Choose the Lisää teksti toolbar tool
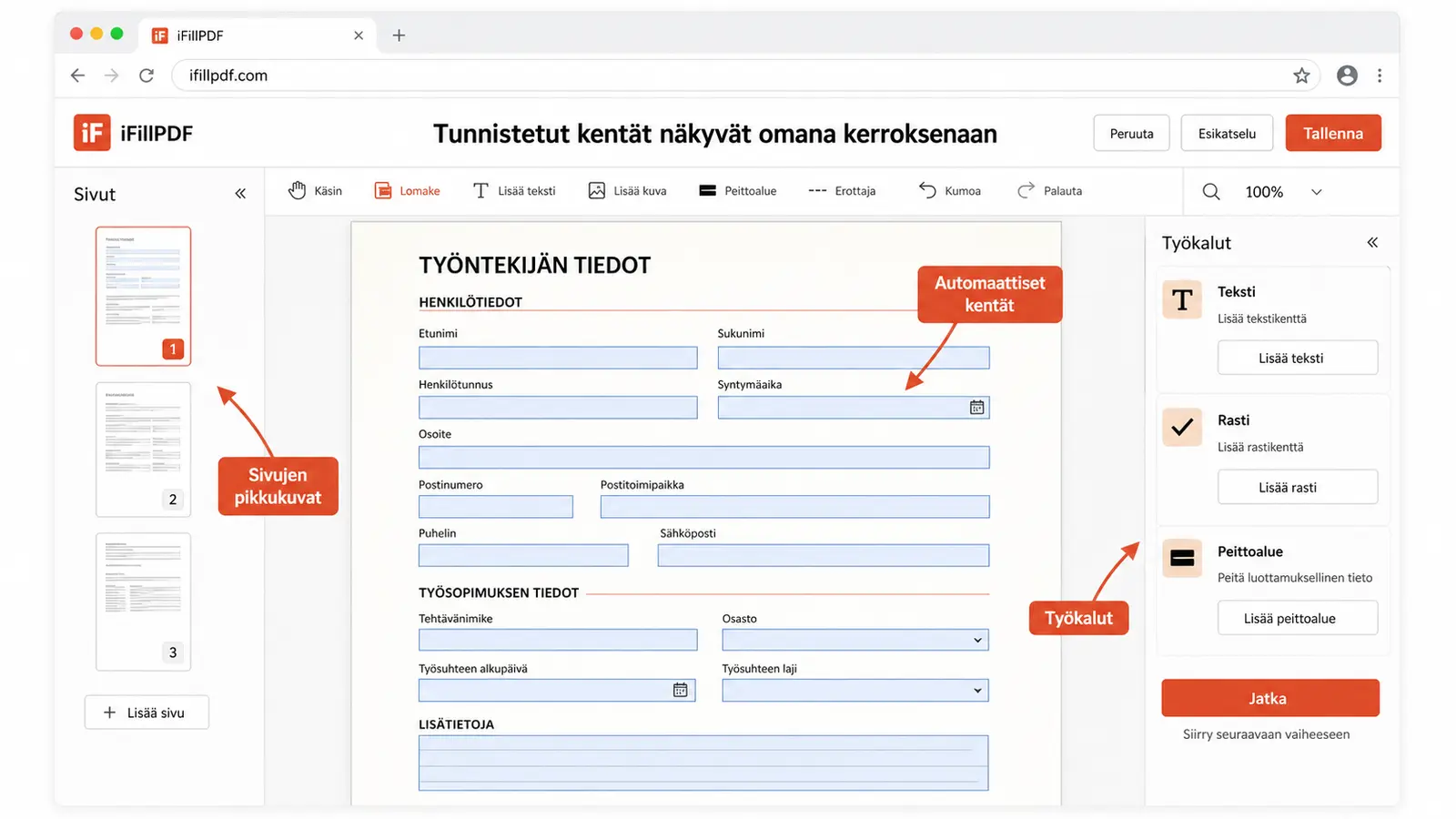Viewport: 1456px width, 819px height. [514, 191]
